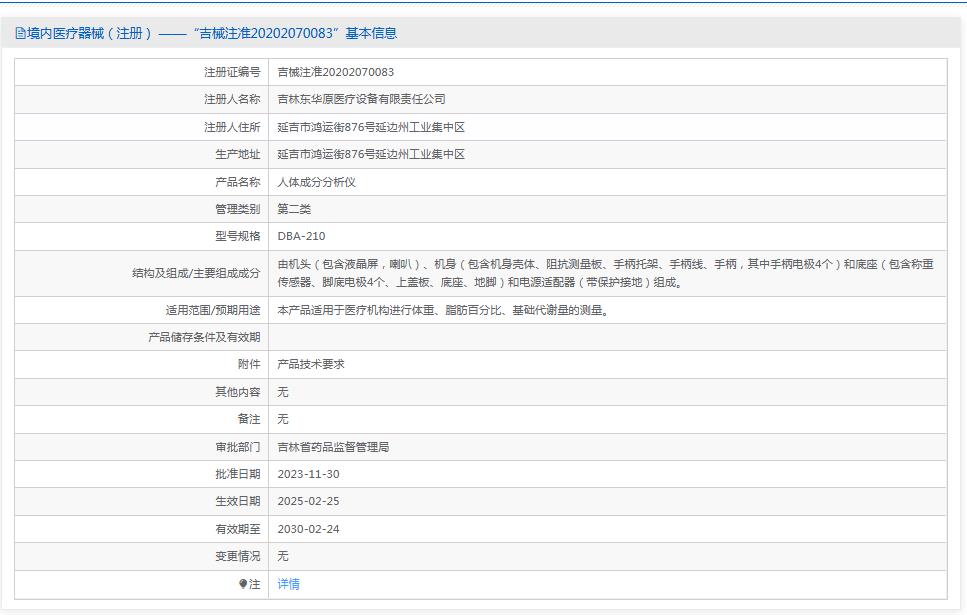Screen dimensions: 967x615
Task: Click approval date 2023-11-30
Action: tap(309, 474)
